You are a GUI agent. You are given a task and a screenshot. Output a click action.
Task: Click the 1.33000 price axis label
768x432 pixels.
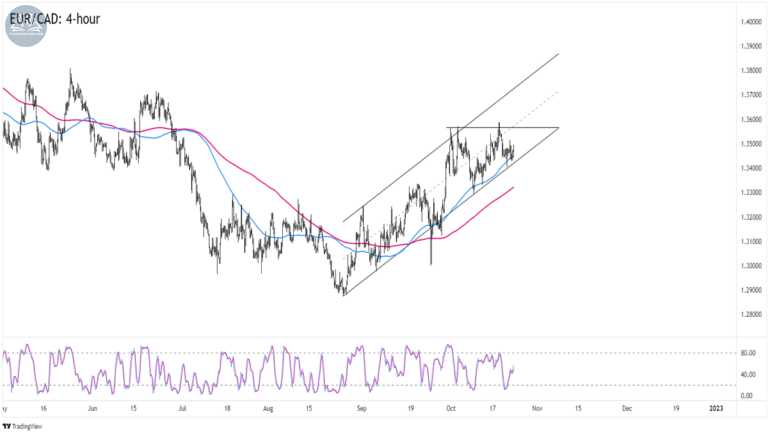751,192
